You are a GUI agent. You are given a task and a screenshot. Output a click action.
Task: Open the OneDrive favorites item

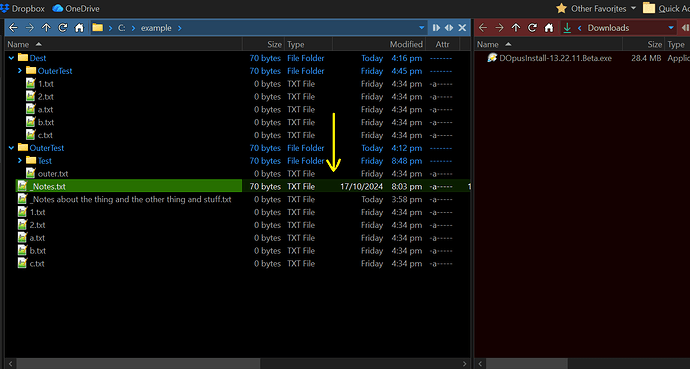click(76, 8)
